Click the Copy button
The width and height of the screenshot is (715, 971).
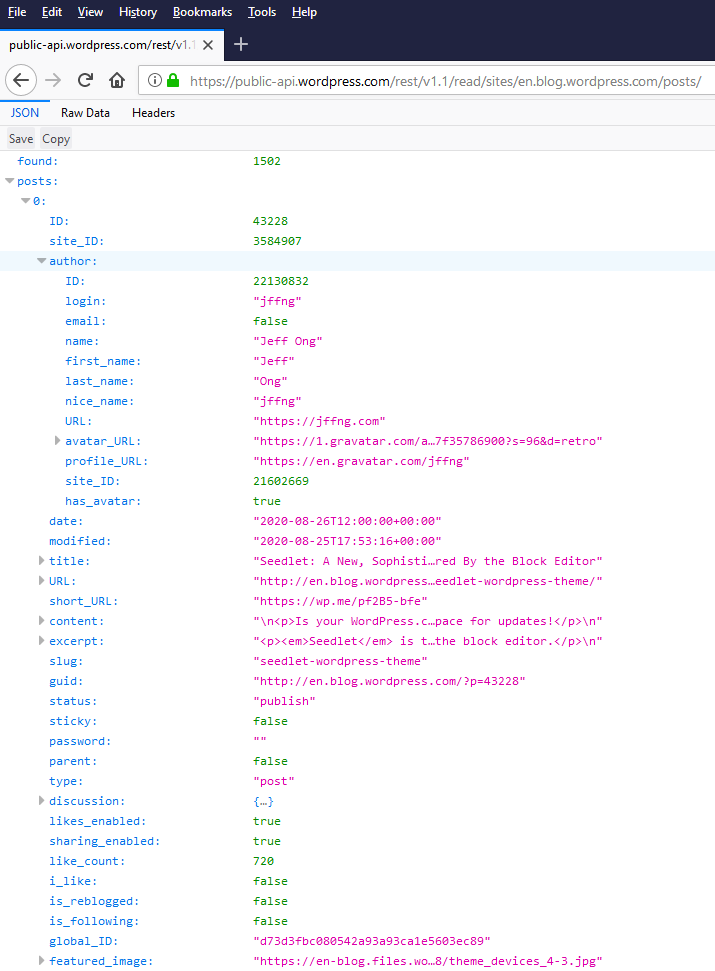point(56,139)
